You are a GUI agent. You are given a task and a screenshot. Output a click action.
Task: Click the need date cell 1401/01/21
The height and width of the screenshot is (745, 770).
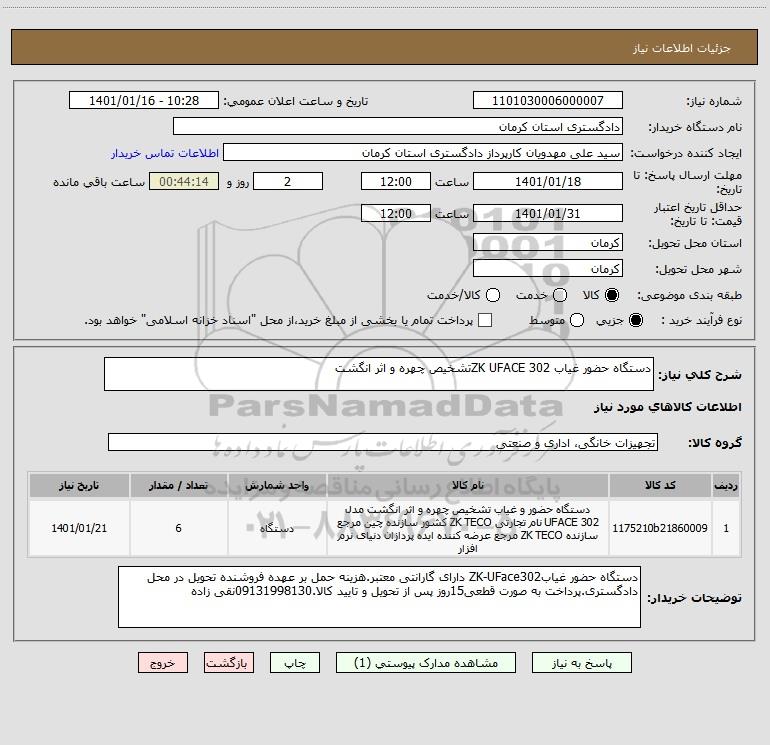tap(79, 528)
